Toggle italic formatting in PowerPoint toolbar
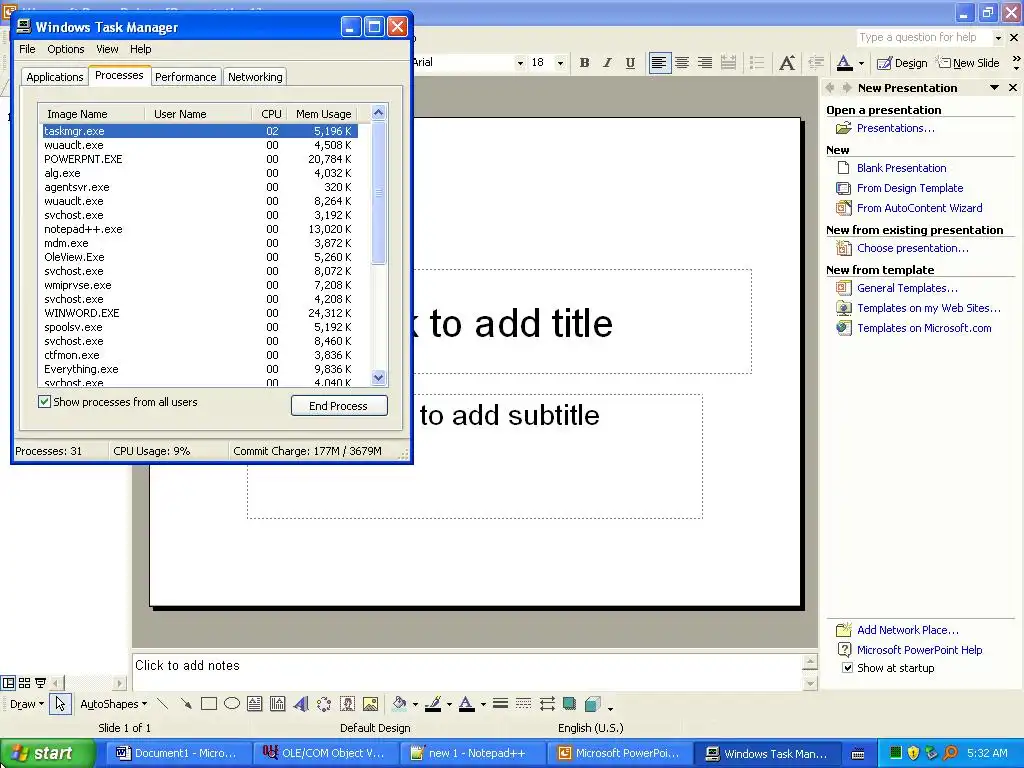Screen dimensions: 1024x768 tap(607, 63)
